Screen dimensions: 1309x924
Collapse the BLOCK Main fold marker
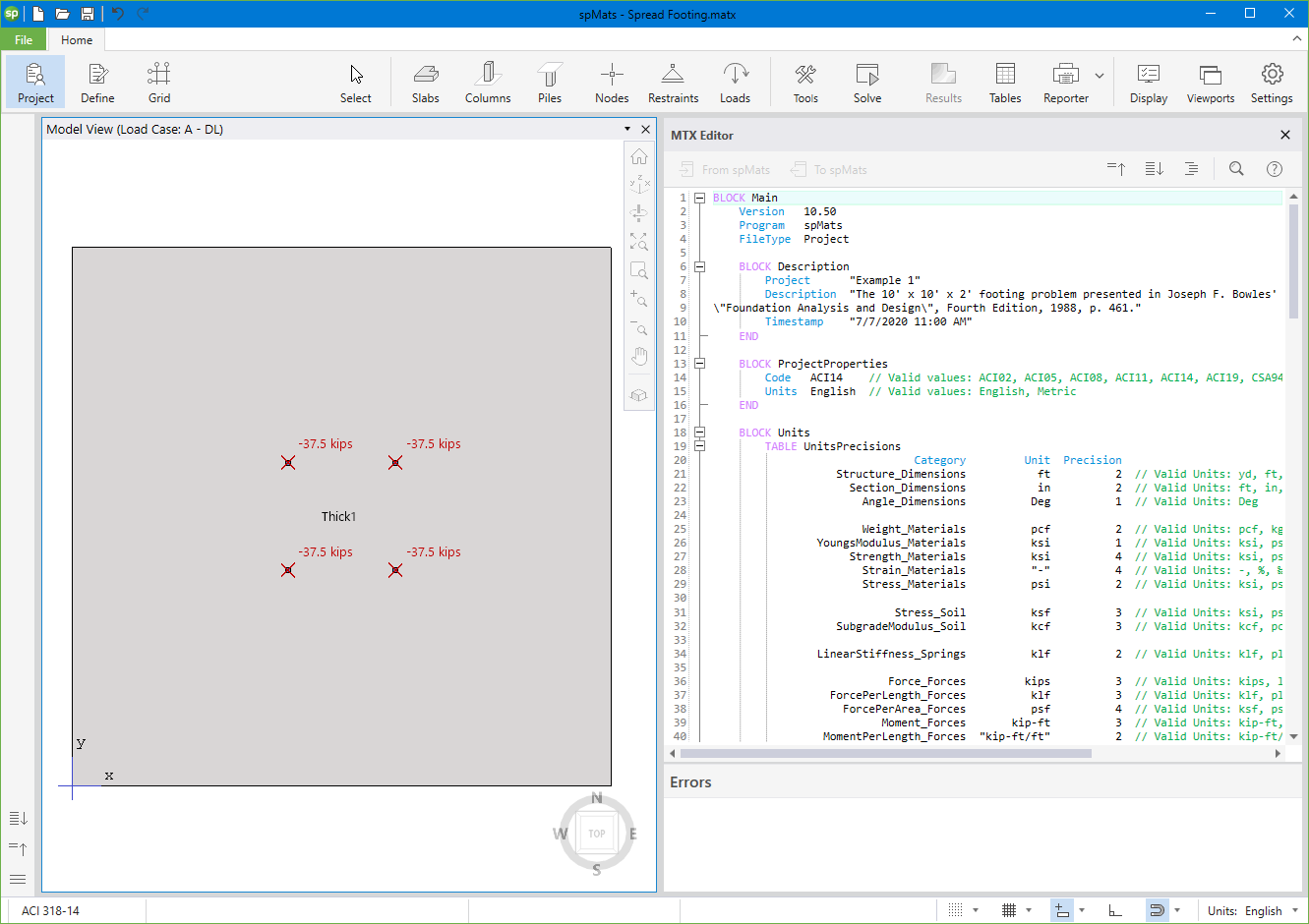point(699,198)
